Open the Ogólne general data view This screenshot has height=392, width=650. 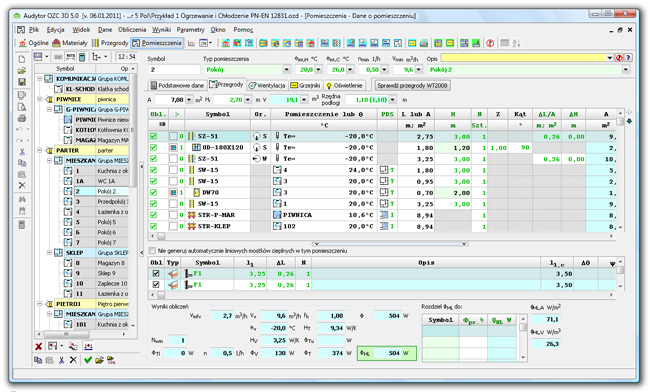[34, 43]
